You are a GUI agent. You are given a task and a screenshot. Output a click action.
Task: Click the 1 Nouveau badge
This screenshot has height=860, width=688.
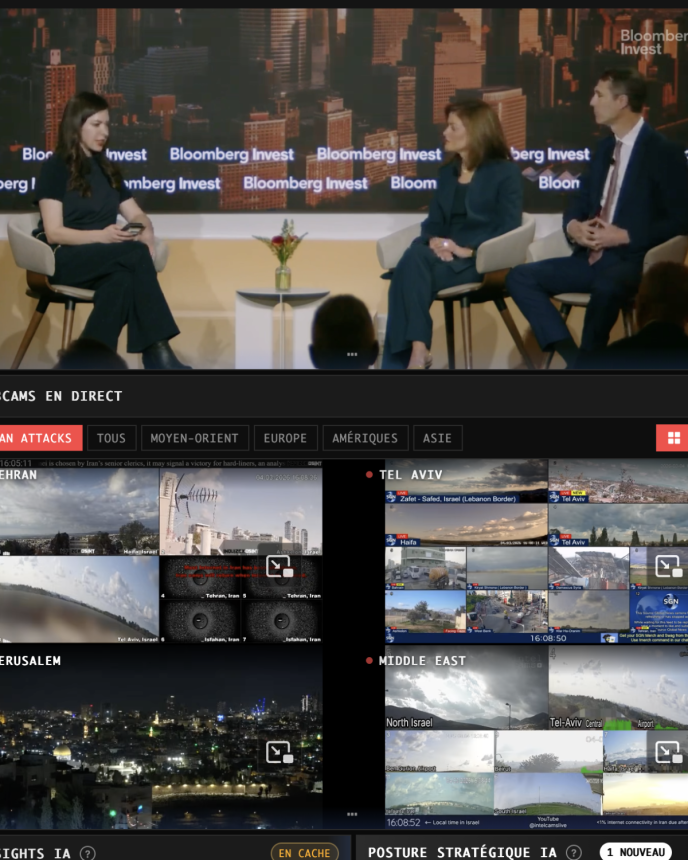[x=636, y=852]
